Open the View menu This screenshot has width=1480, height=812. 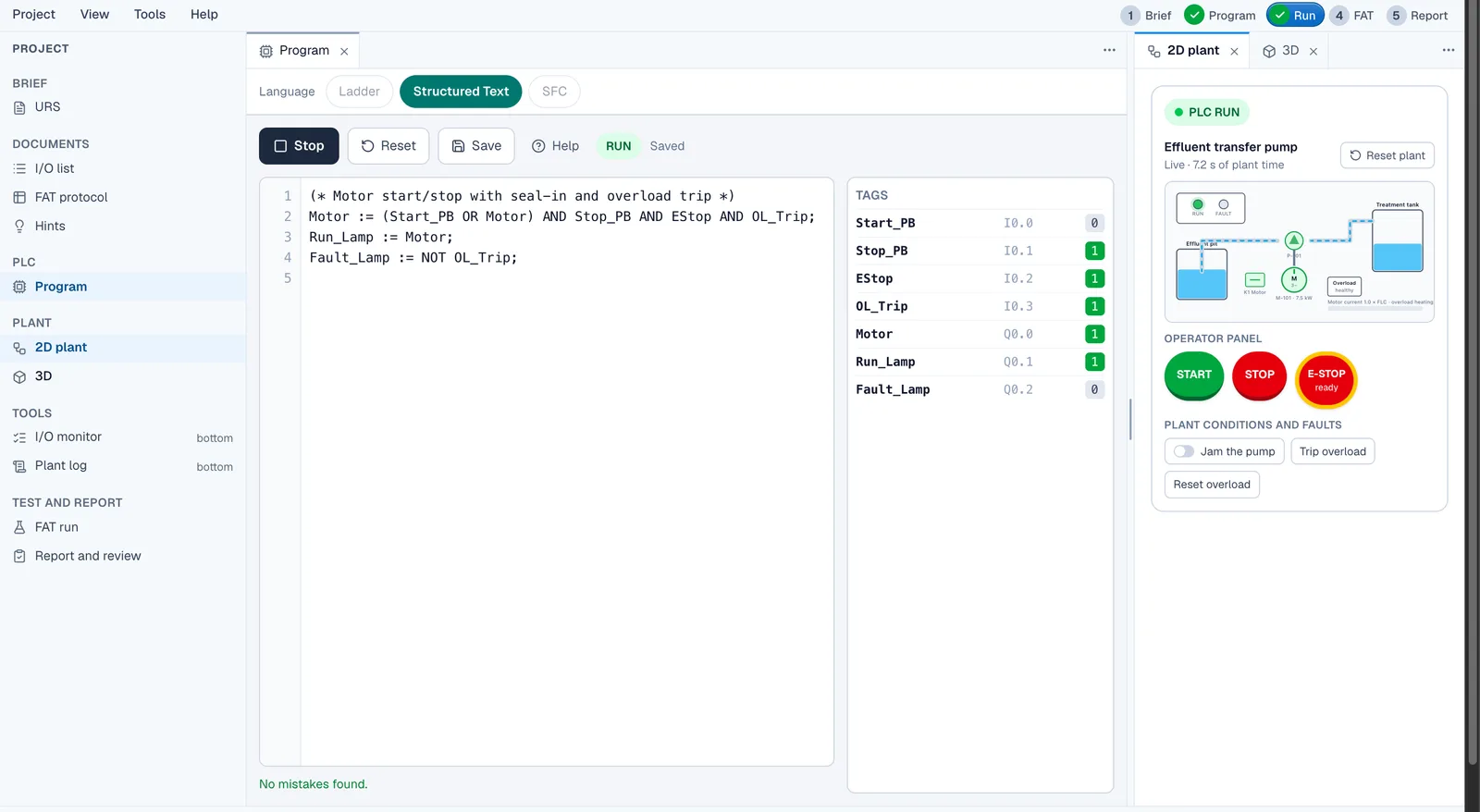coord(94,15)
